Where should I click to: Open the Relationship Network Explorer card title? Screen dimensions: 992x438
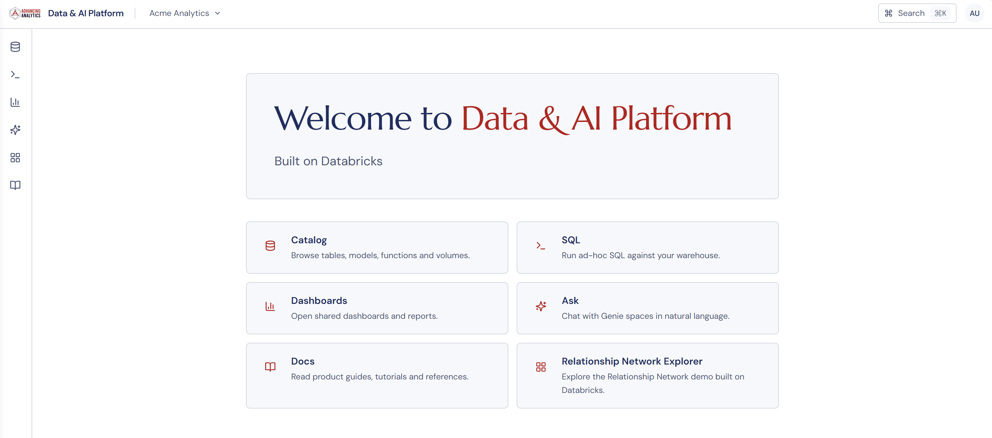pyautogui.click(x=632, y=361)
